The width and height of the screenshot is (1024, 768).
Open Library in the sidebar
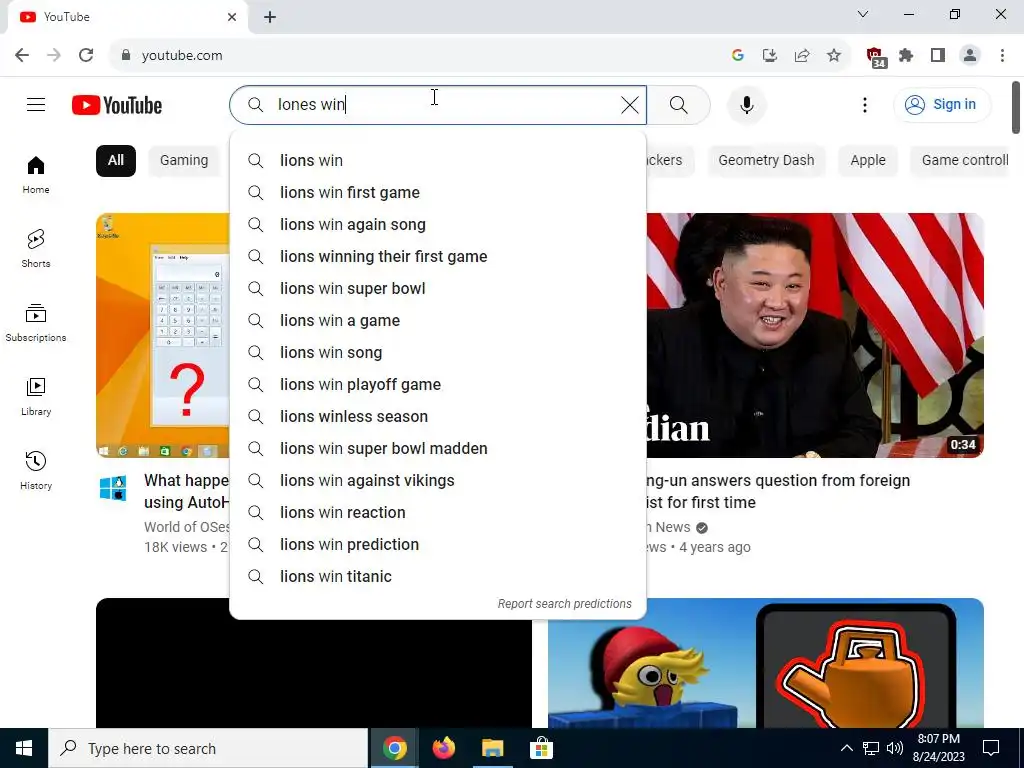36,396
